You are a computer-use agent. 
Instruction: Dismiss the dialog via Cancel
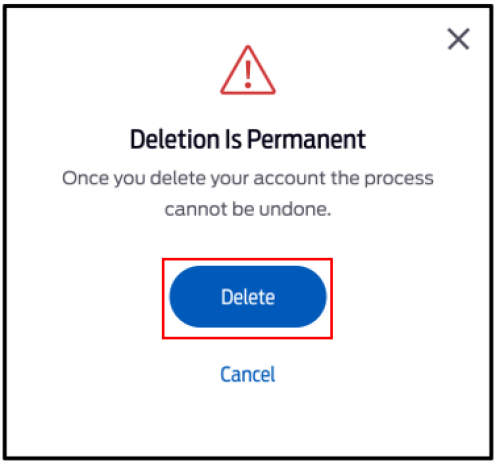pos(248,374)
